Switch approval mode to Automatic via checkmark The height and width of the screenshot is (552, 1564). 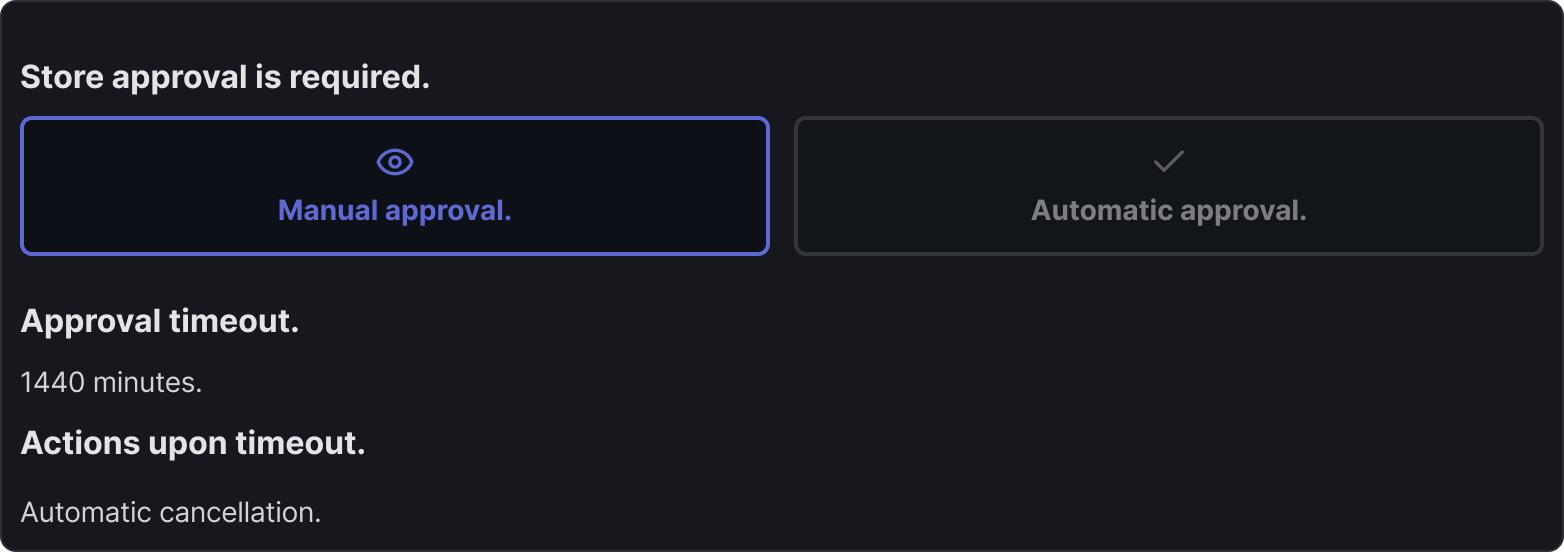point(1168,161)
